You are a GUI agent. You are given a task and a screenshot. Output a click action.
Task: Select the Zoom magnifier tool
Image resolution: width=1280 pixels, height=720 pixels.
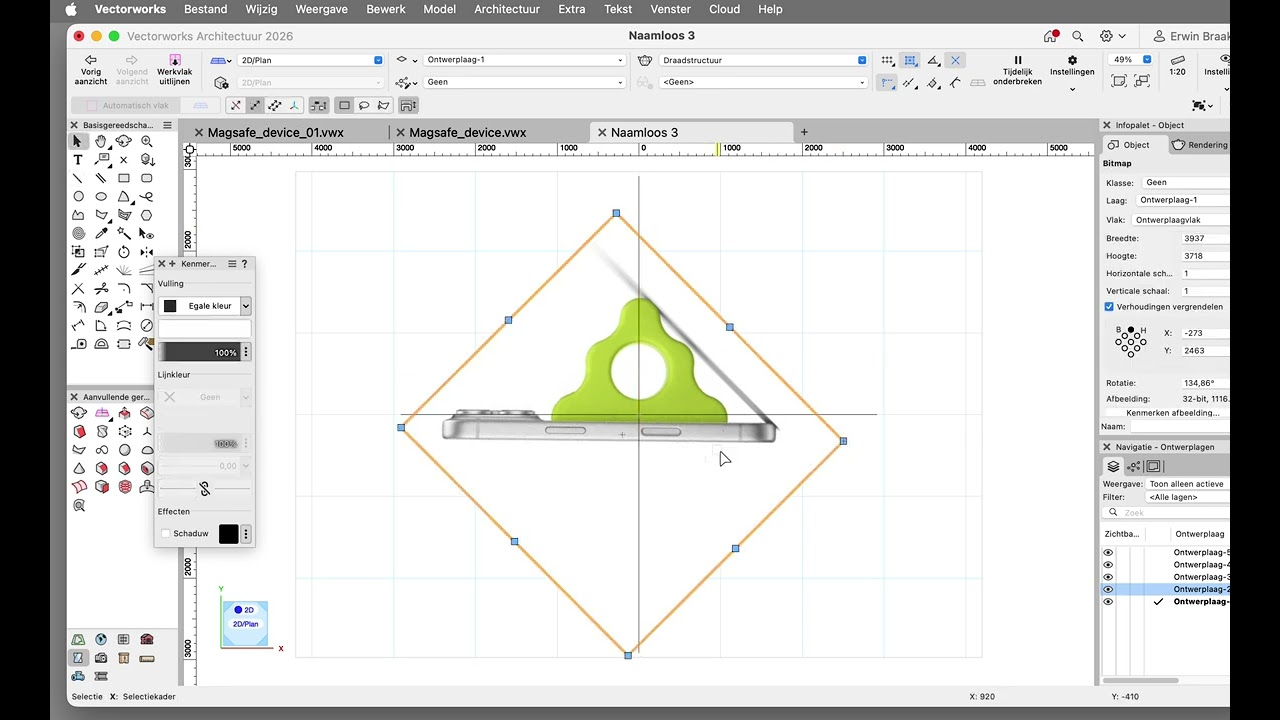pyautogui.click(x=147, y=142)
